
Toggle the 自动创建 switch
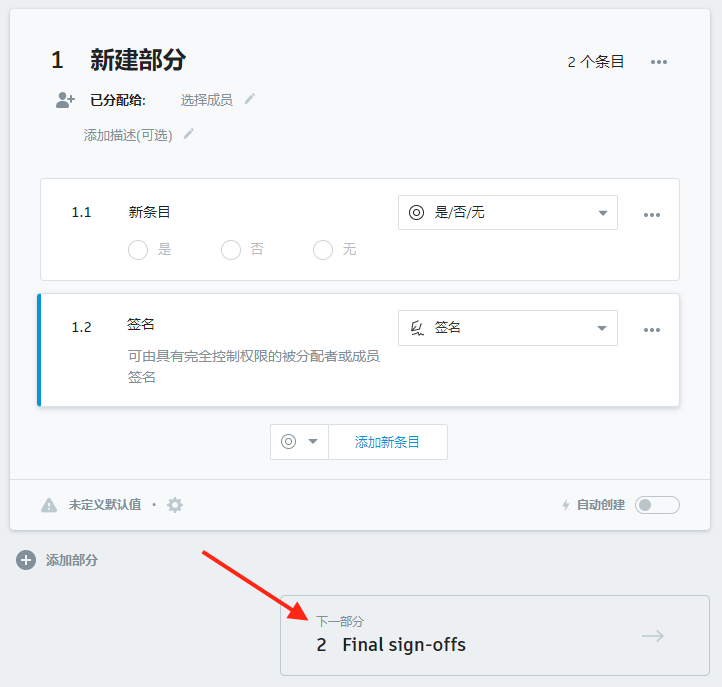coord(657,505)
